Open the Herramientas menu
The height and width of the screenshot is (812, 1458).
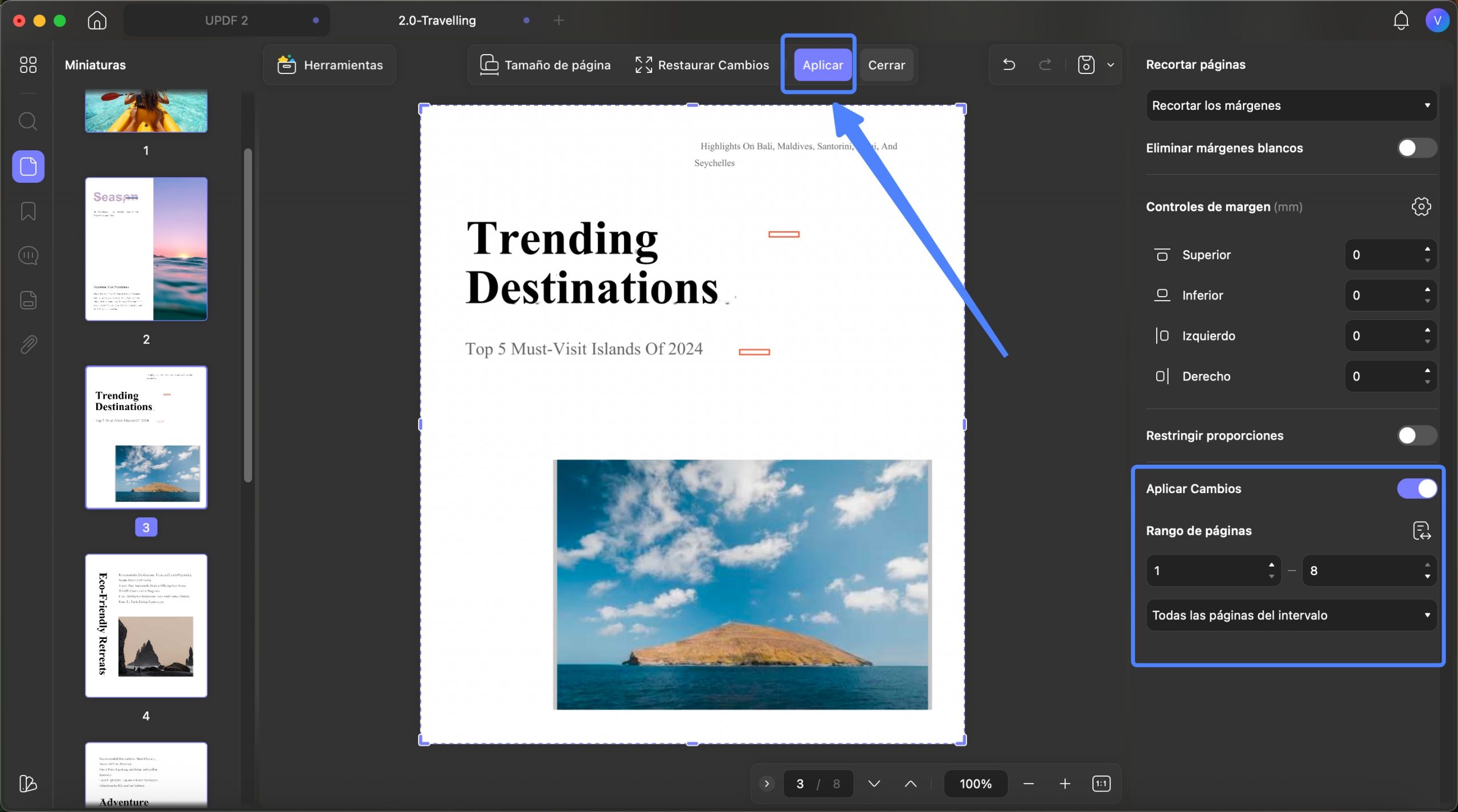click(x=330, y=65)
